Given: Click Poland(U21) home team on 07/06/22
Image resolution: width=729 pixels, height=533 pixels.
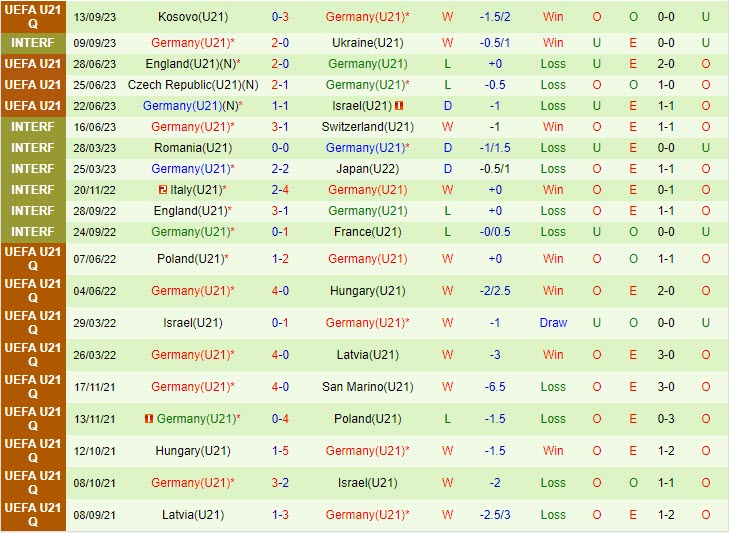Looking at the screenshot, I should pos(193,259).
